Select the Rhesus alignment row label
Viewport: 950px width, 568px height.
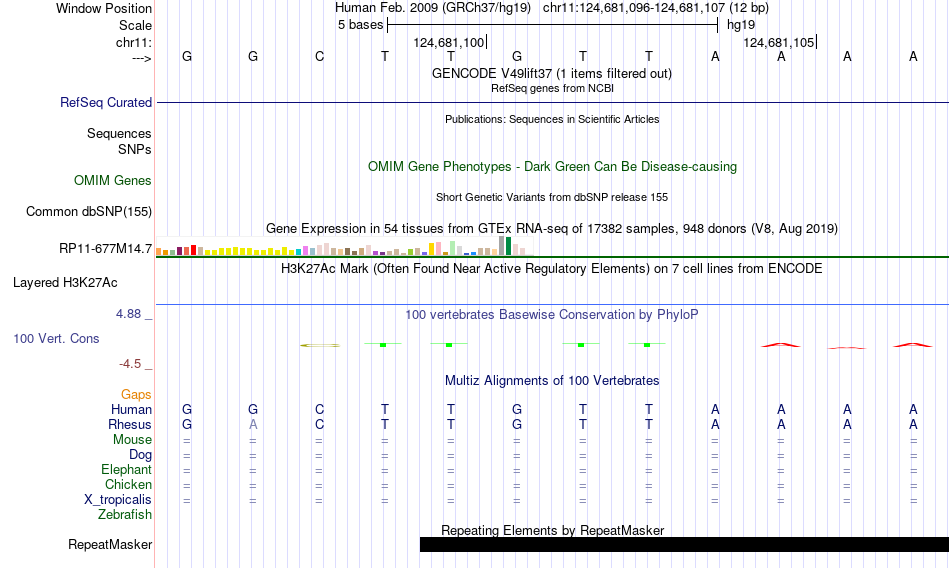(130, 424)
